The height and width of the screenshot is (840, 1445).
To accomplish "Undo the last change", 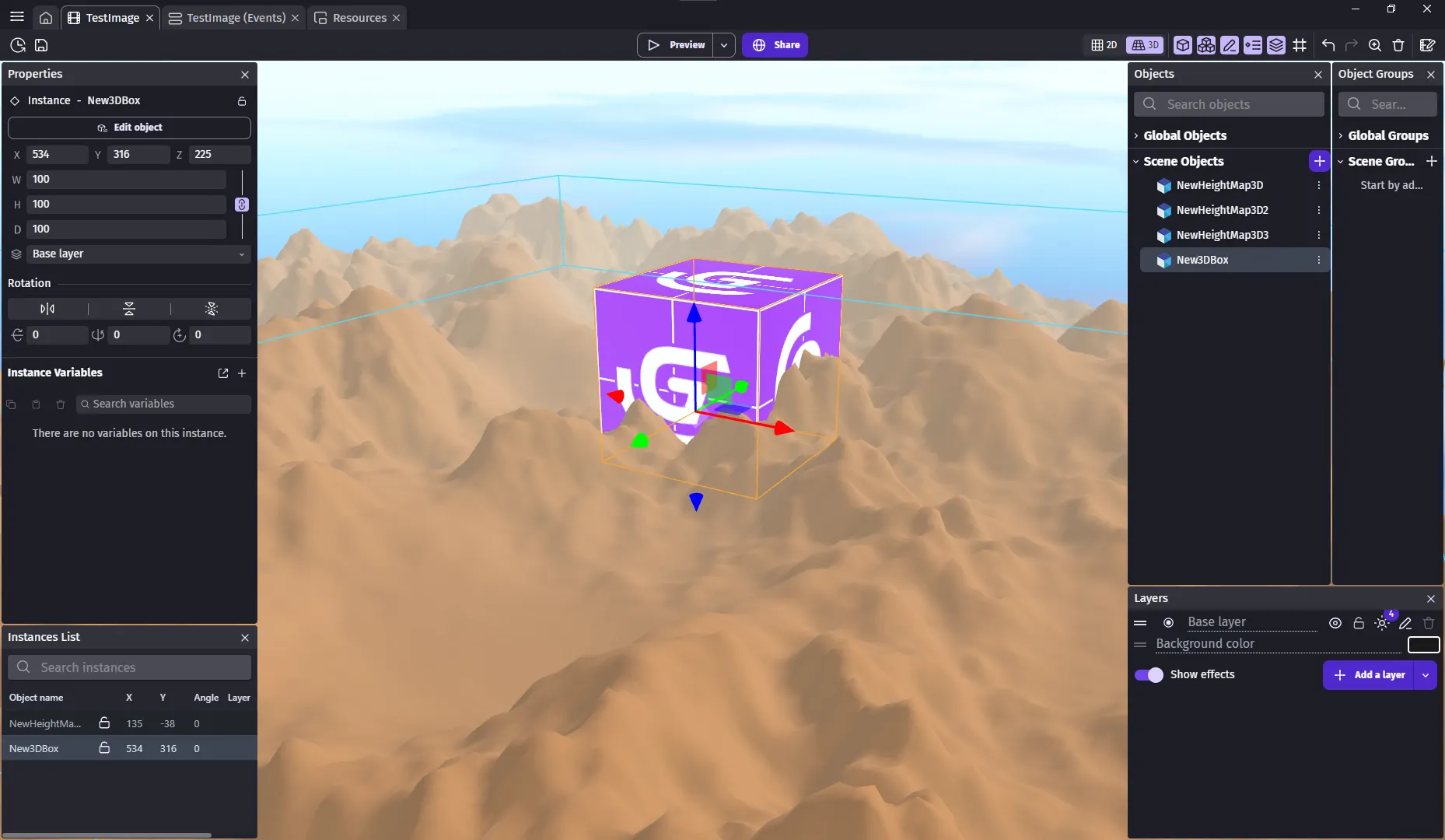I will tap(1328, 45).
